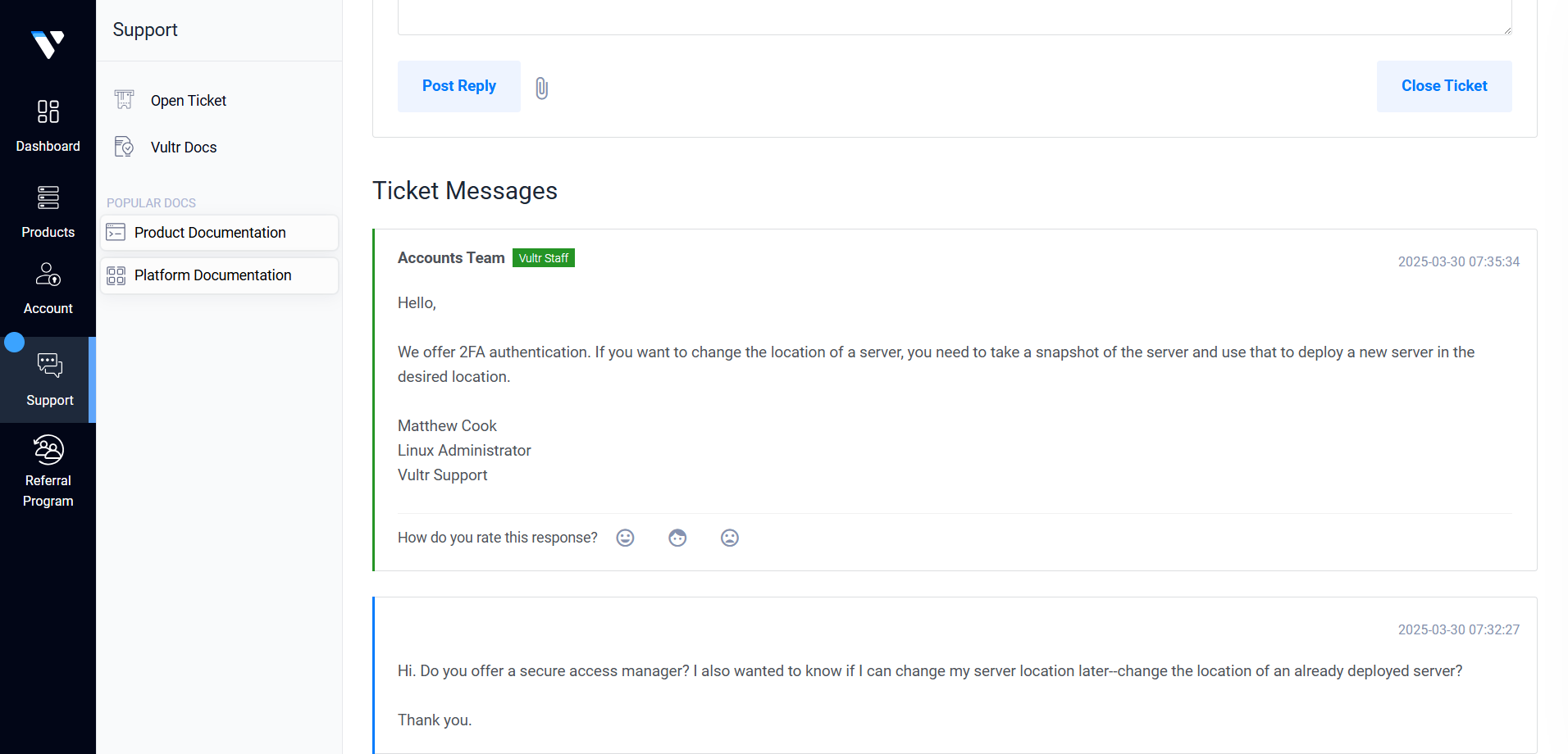The image size is (1568, 754).
Task: Open Product Documentation link
Action: [x=210, y=233]
